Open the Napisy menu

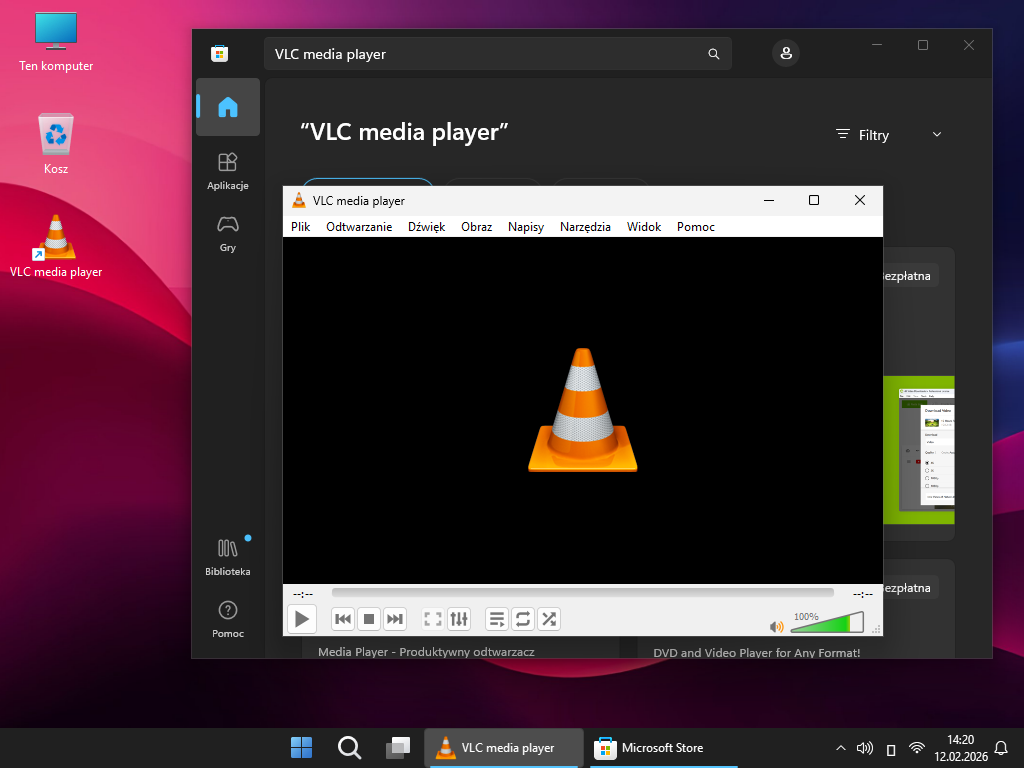(526, 227)
